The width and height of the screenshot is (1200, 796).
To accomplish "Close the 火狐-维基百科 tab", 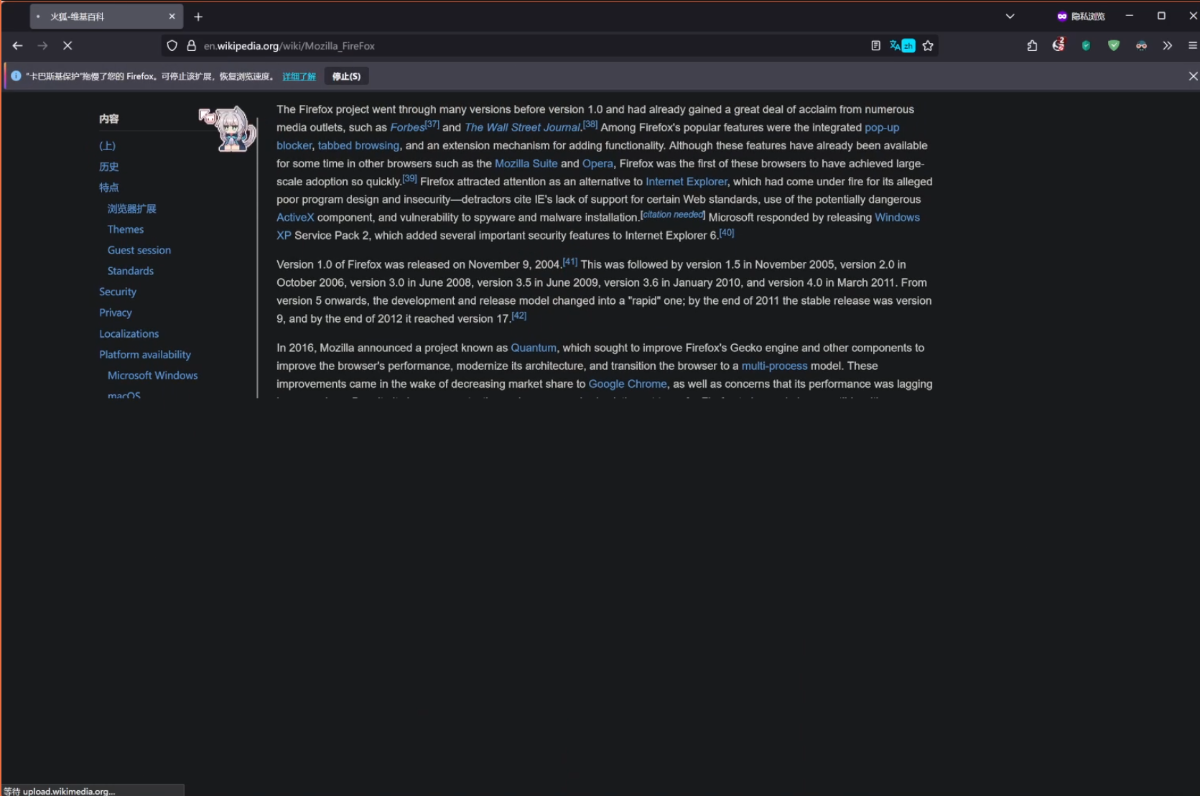I will click(172, 17).
